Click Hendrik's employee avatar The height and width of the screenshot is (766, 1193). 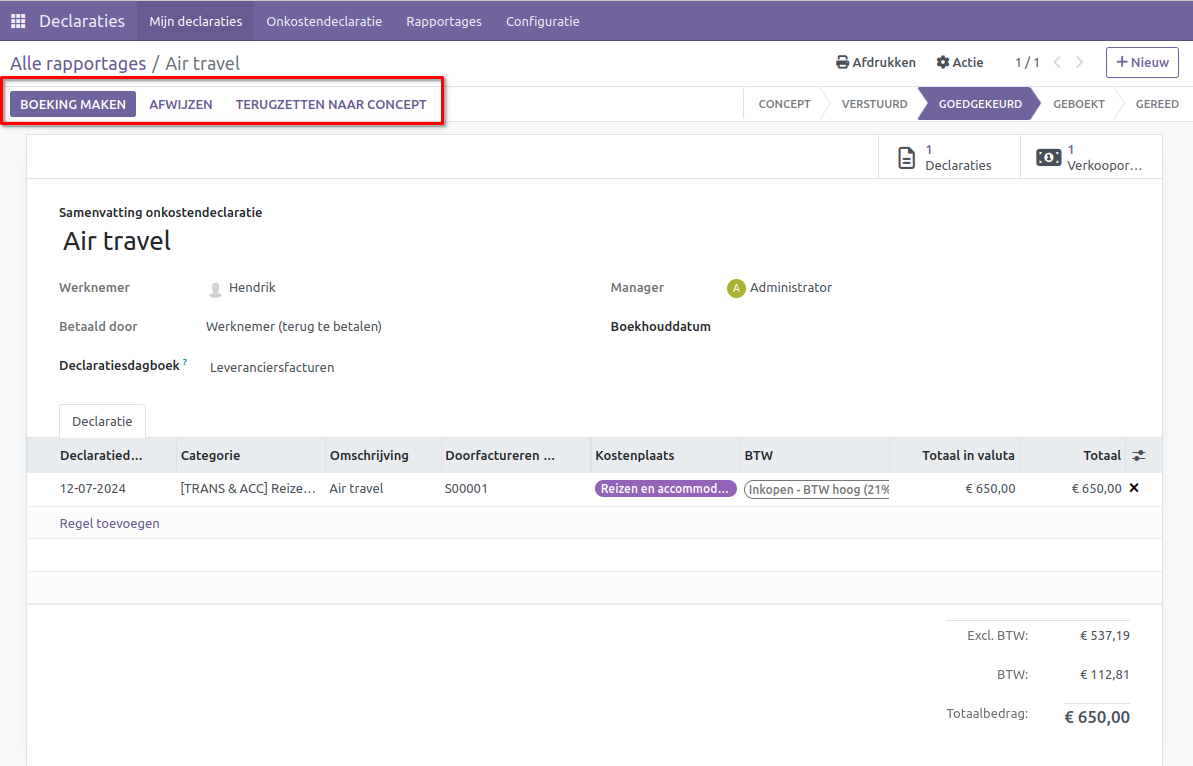point(215,289)
